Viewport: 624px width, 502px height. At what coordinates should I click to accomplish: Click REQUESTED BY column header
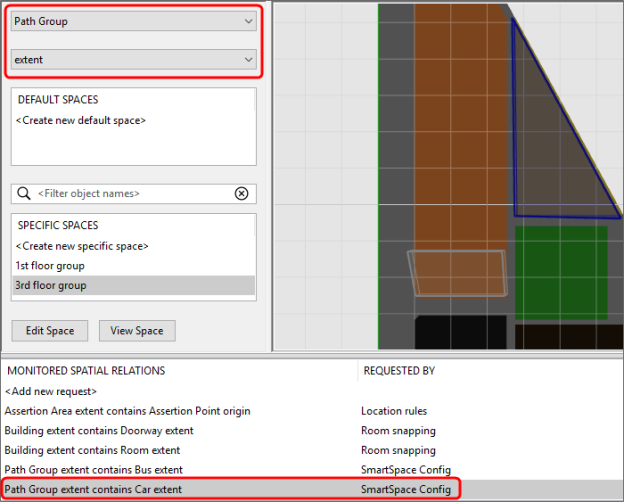(x=399, y=371)
